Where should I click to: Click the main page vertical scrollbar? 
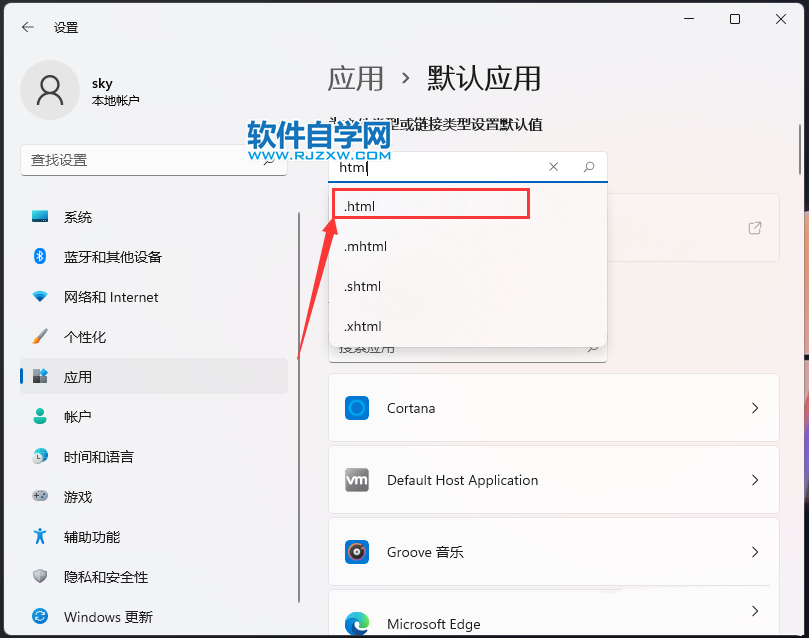[x=800, y=150]
